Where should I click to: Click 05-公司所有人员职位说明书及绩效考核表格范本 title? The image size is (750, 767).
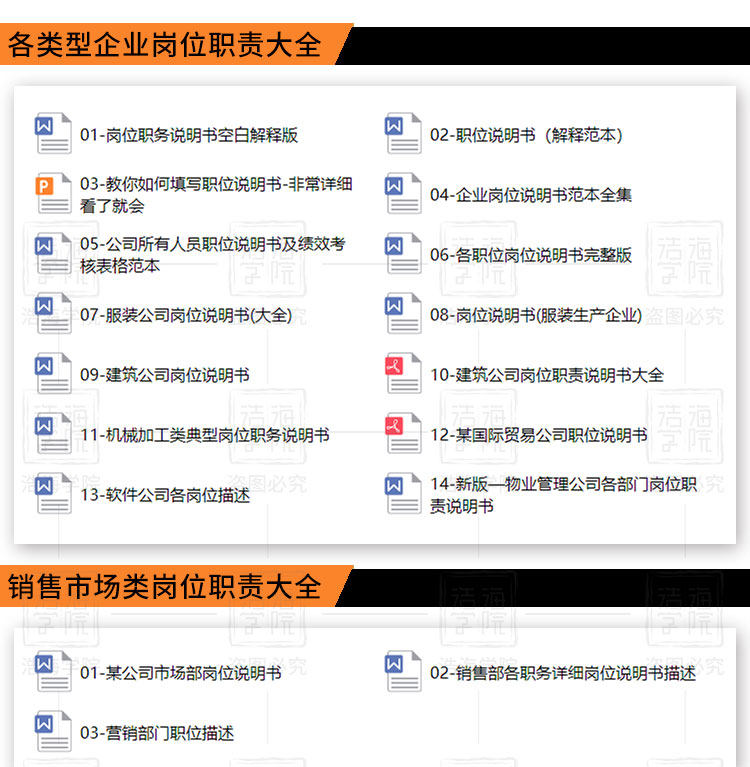tap(213, 255)
